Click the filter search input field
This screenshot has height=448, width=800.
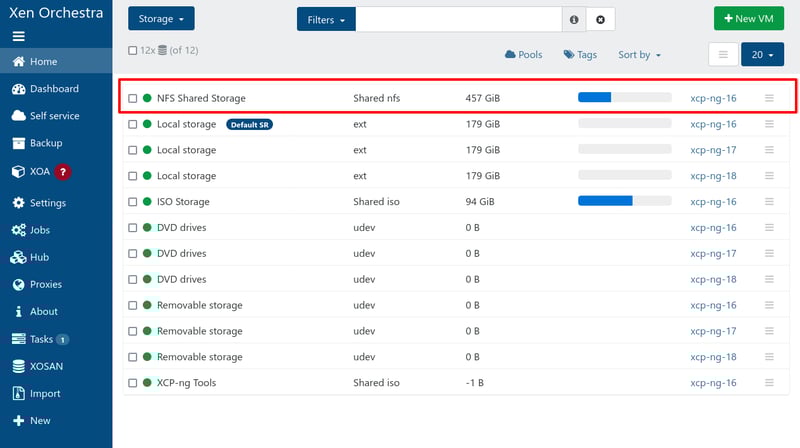pos(459,19)
